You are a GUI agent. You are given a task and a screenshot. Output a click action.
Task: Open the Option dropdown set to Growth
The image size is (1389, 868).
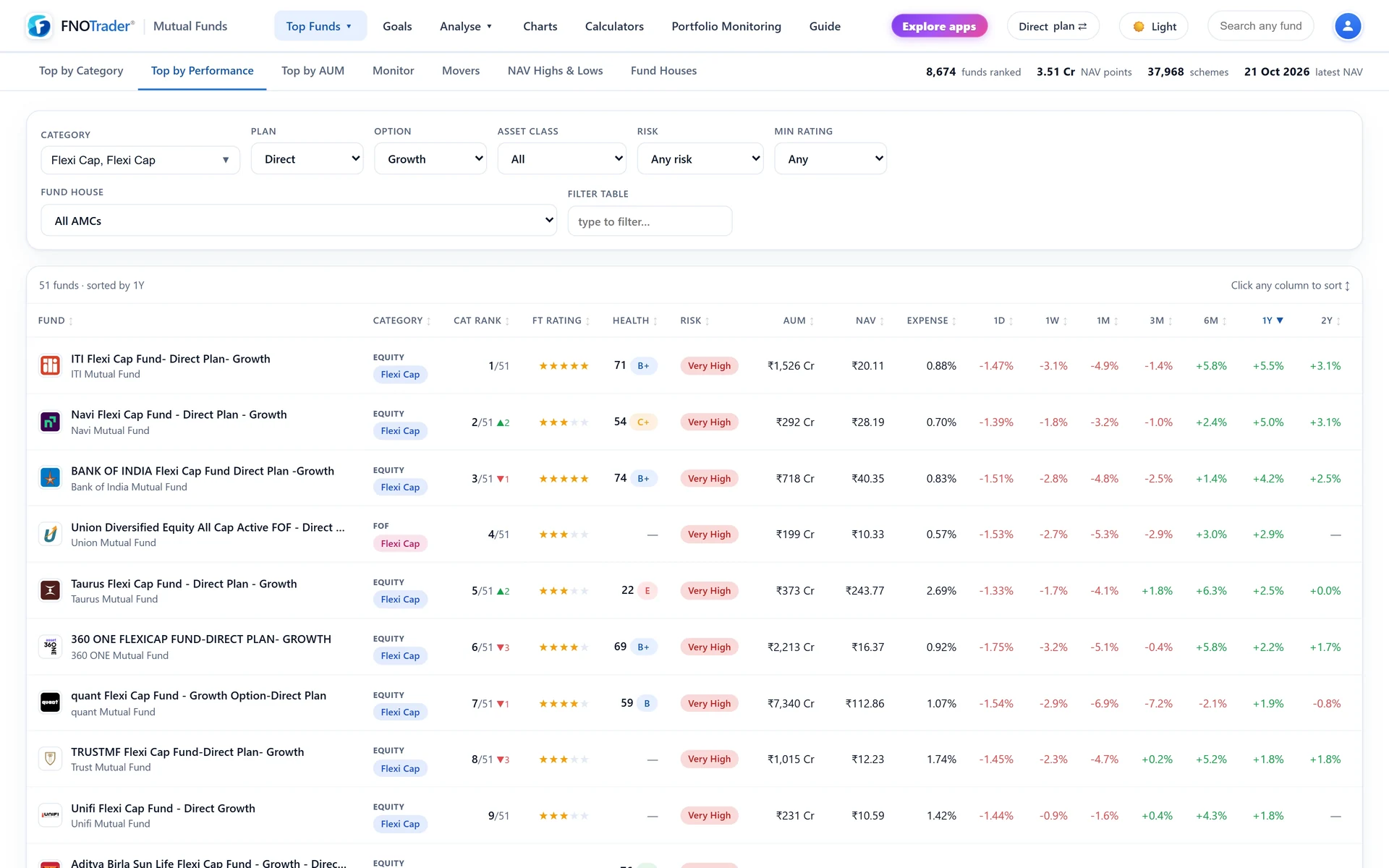click(430, 158)
